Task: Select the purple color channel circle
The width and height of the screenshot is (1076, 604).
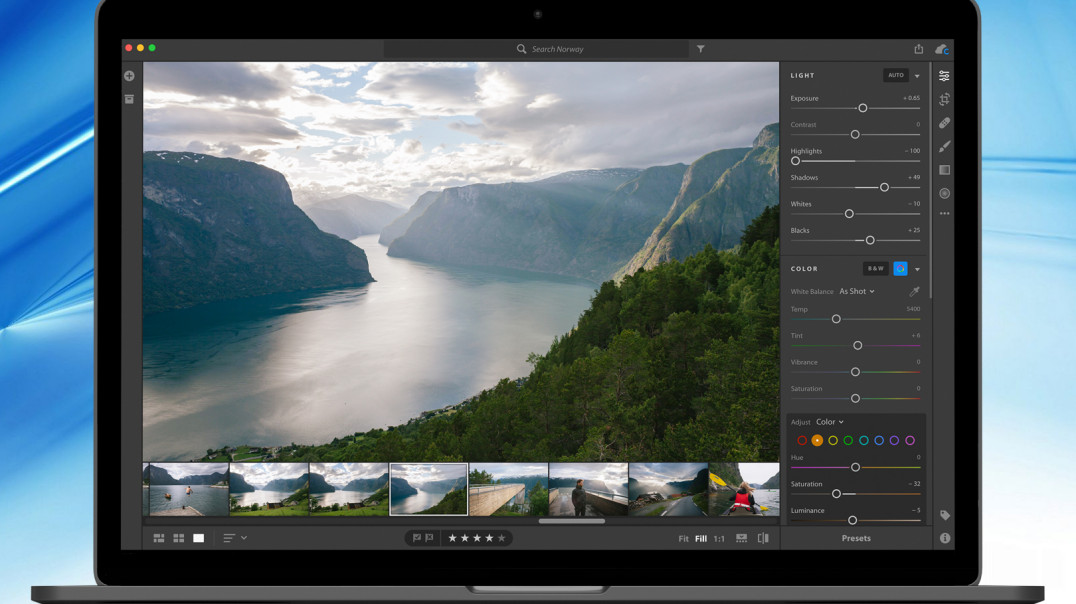Action: click(x=894, y=441)
